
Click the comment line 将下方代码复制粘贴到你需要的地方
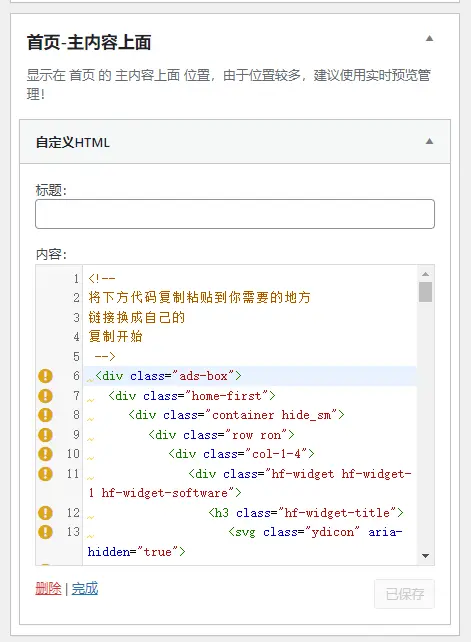pyautogui.click(x=199, y=297)
